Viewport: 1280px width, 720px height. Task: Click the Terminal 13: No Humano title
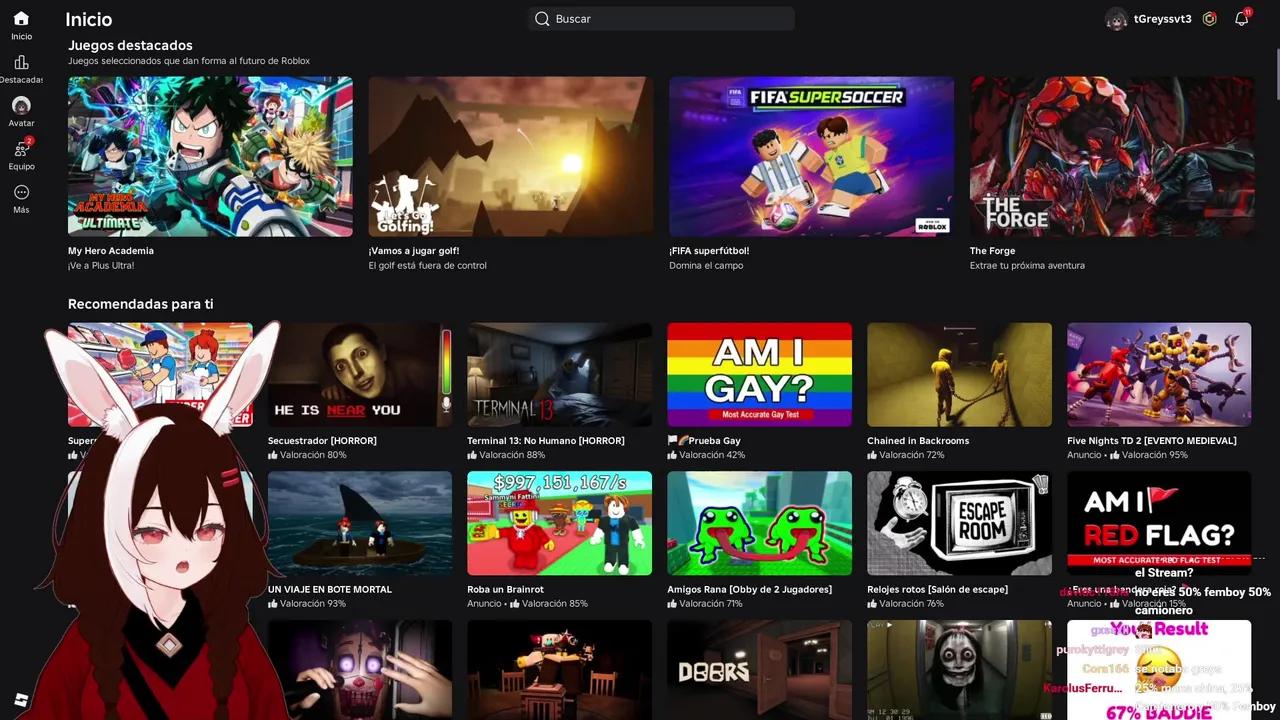pos(546,441)
